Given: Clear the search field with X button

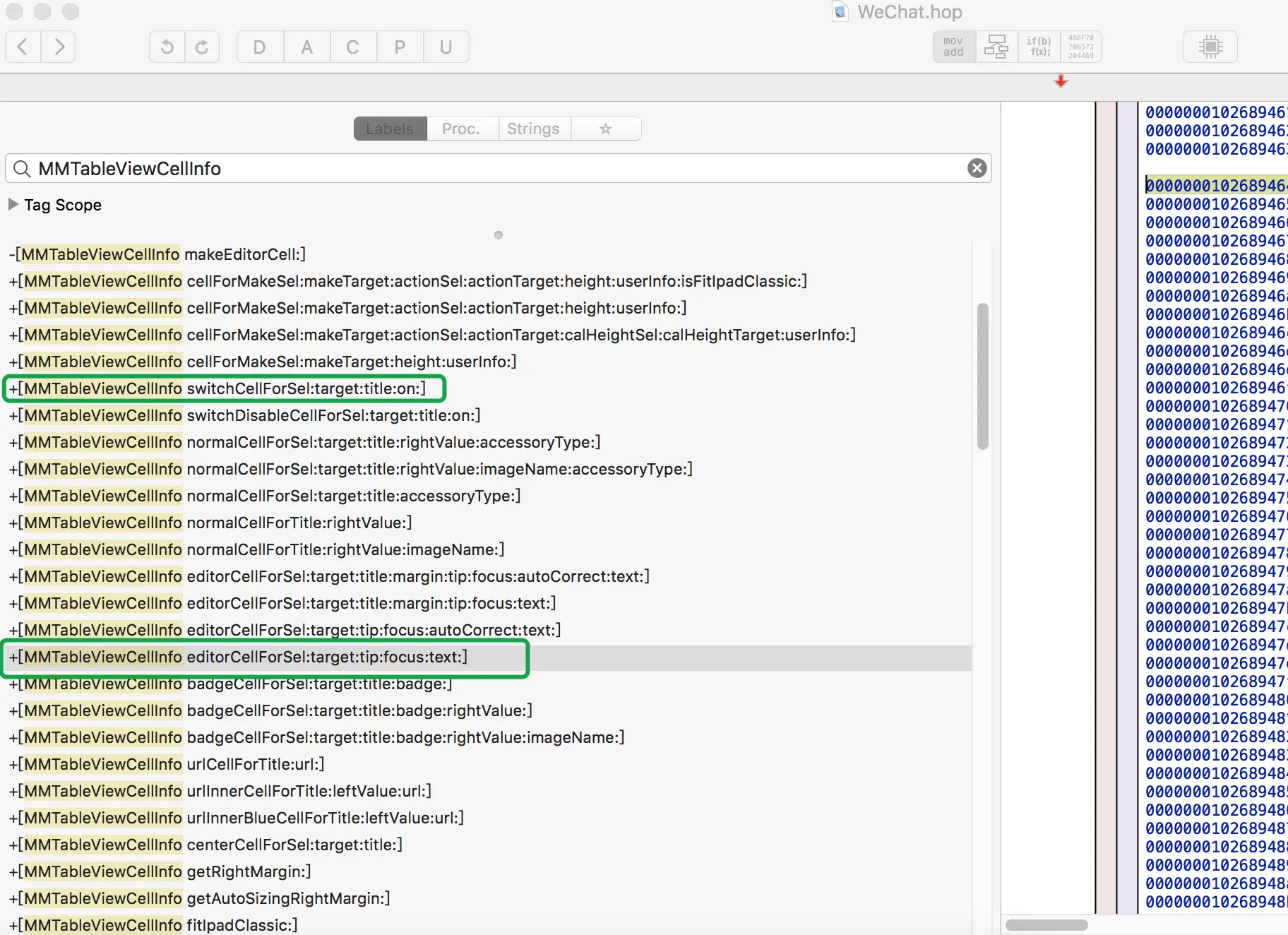Looking at the screenshot, I should click(x=977, y=168).
